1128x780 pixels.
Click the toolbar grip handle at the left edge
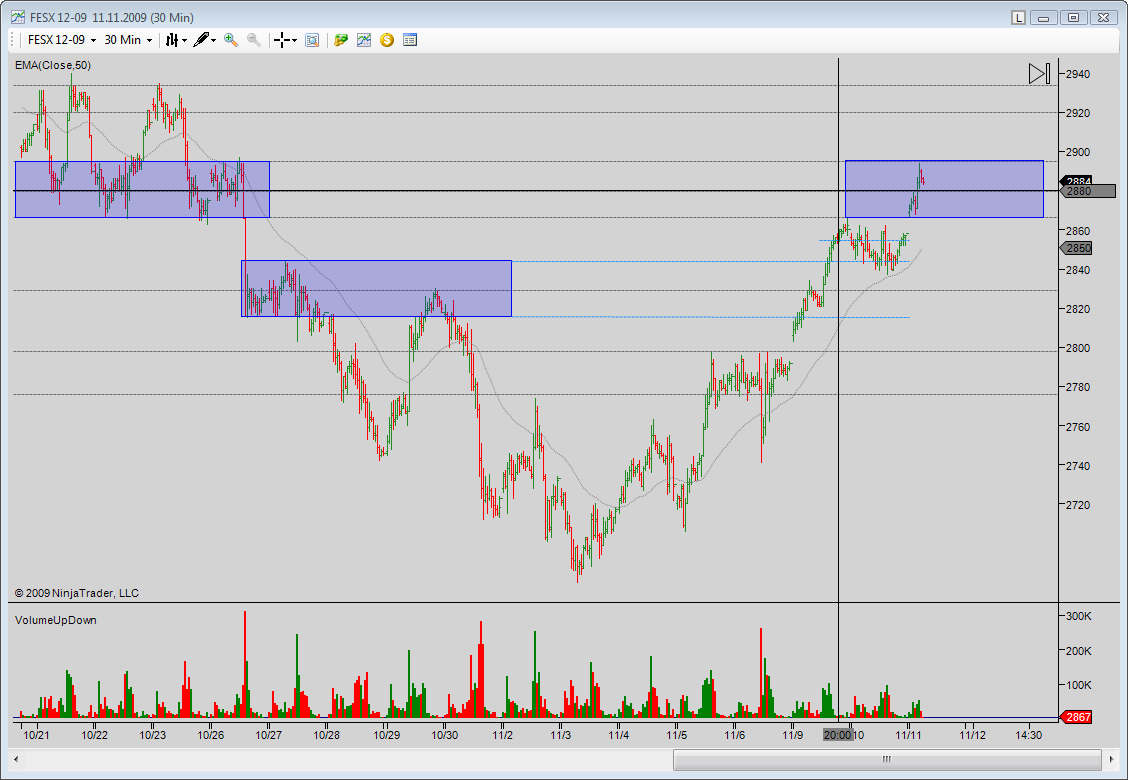14,40
